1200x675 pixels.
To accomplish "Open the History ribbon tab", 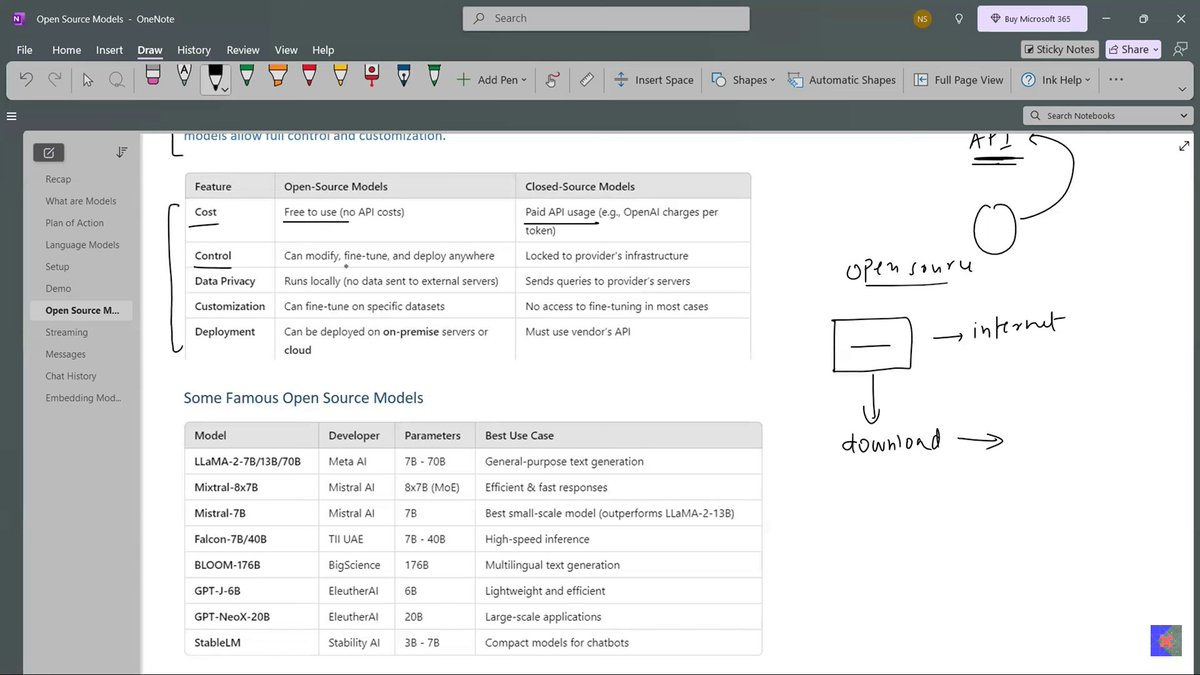I will [193, 49].
